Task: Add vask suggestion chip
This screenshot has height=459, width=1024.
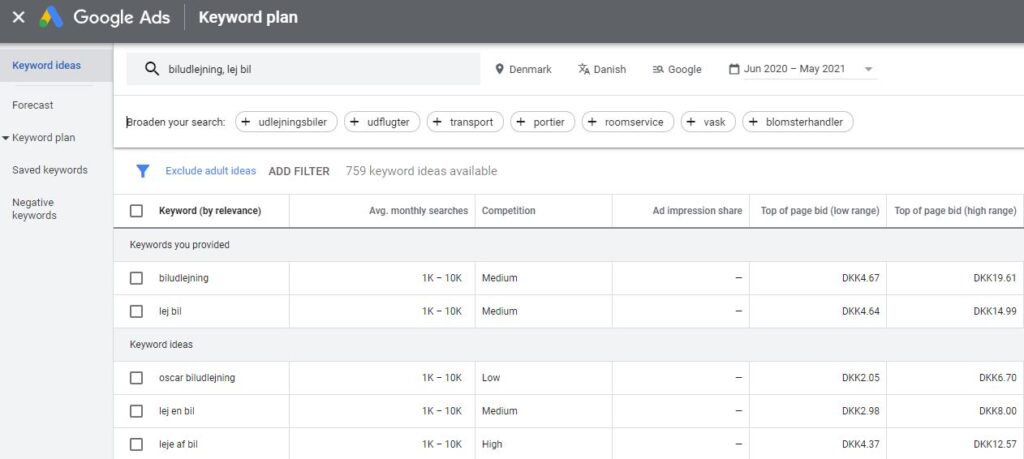Action: 708,122
